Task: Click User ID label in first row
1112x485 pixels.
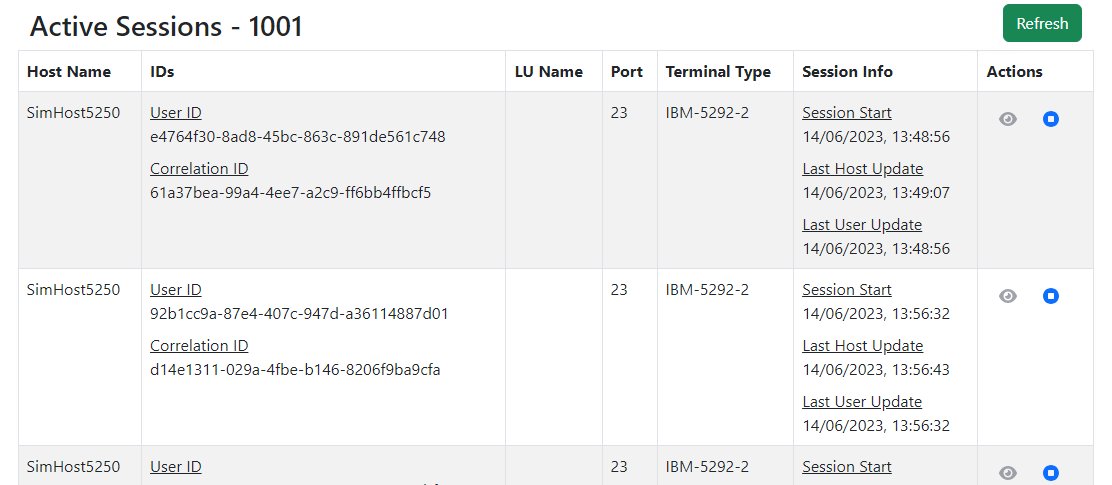Action: 176,113
